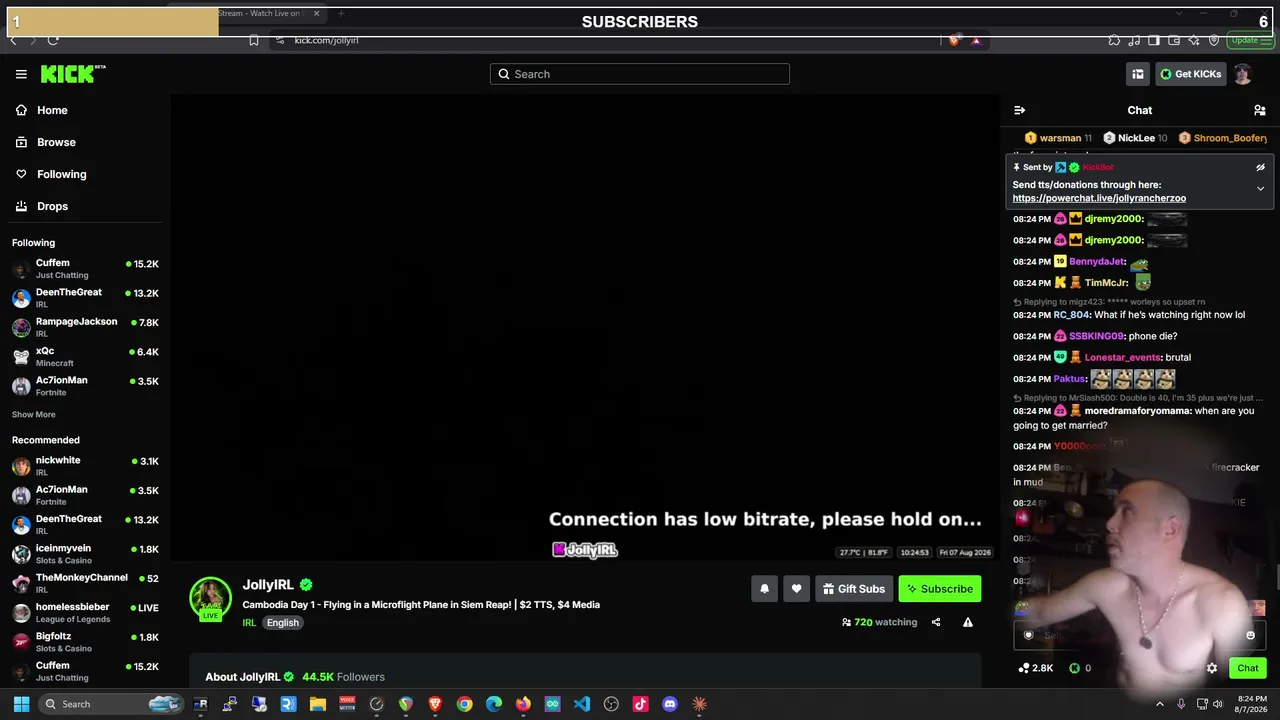Open the Home page in sidebar
The width and height of the screenshot is (1280, 720).
click(42, 110)
